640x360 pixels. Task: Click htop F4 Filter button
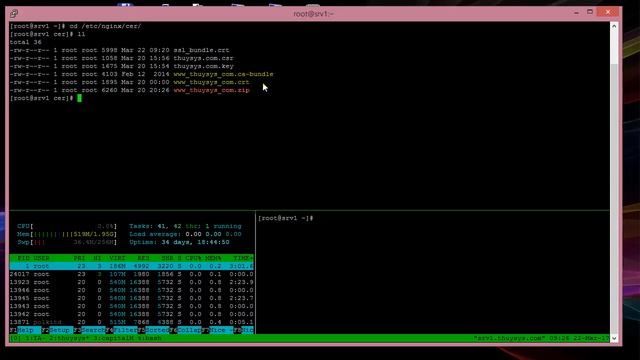coord(121,330)
